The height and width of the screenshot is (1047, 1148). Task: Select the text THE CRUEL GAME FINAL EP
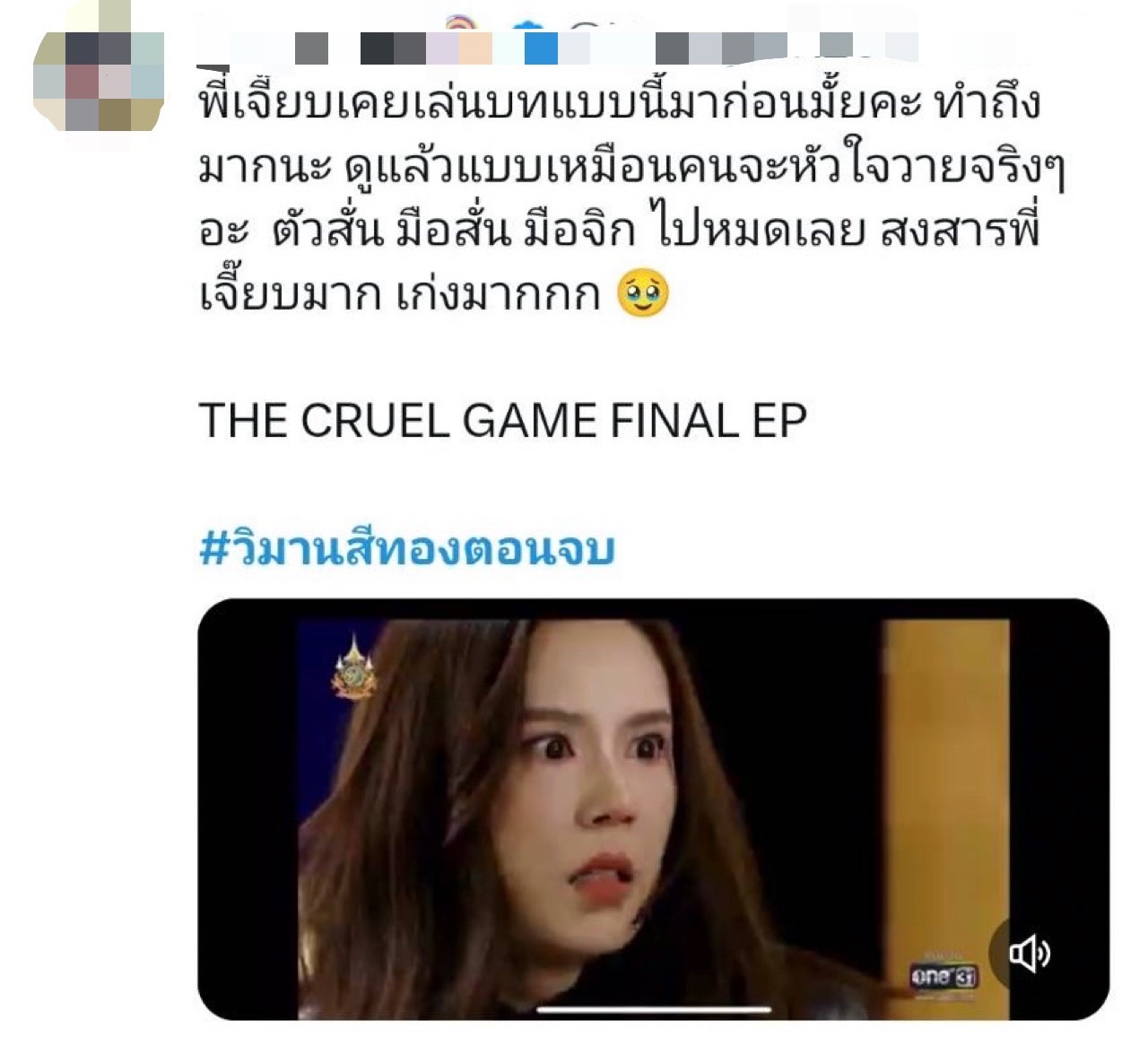pyautogui.click(x=502, y=420)
